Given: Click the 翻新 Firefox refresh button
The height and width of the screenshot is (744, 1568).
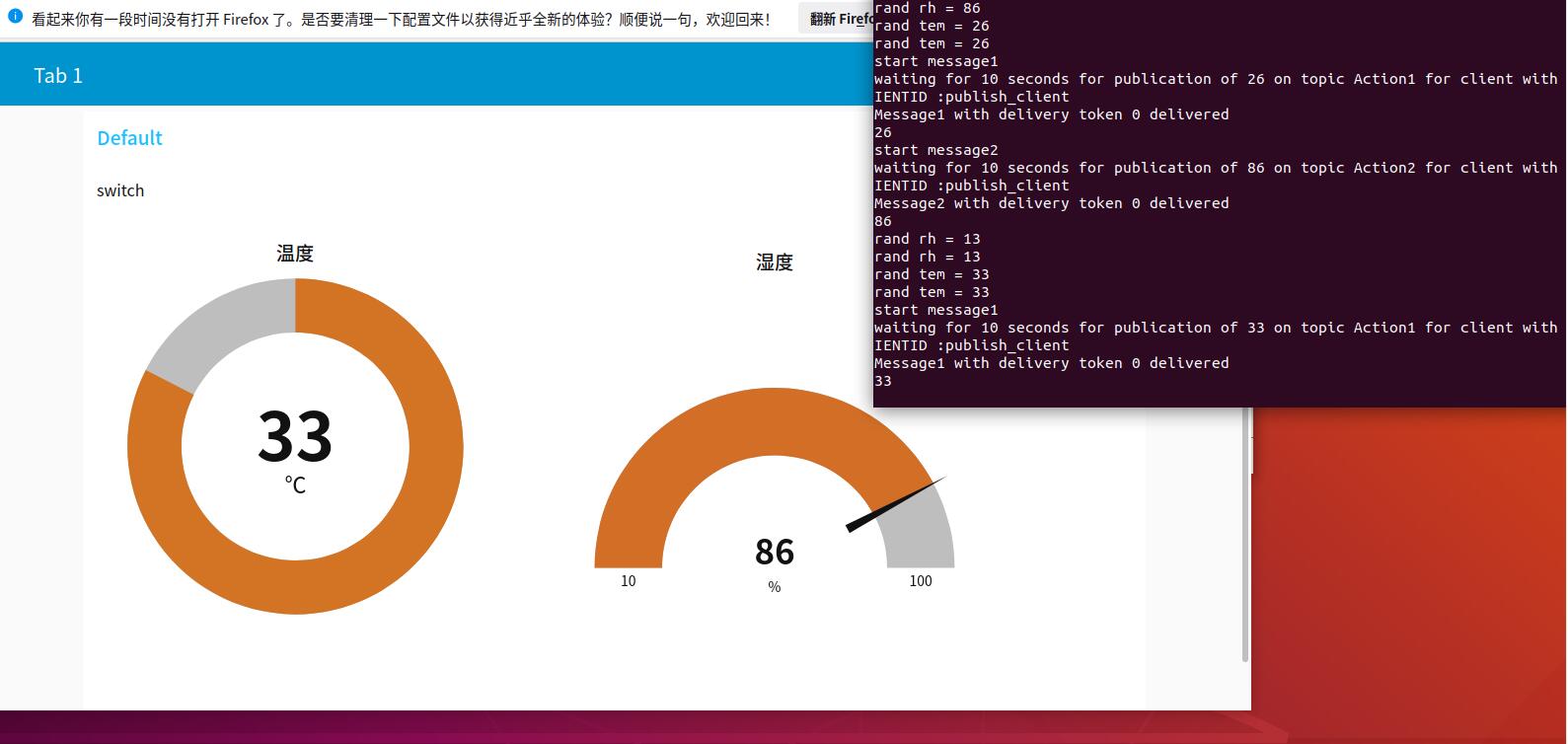Looking at the screenshot, I should [838, 19].
